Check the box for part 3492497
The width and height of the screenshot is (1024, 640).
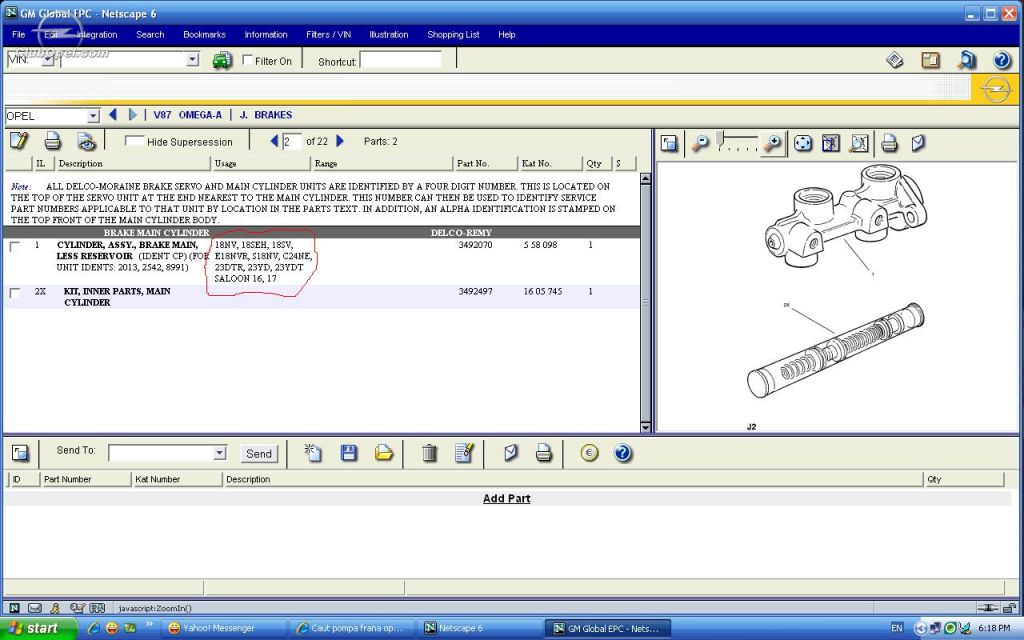[15, 293]
